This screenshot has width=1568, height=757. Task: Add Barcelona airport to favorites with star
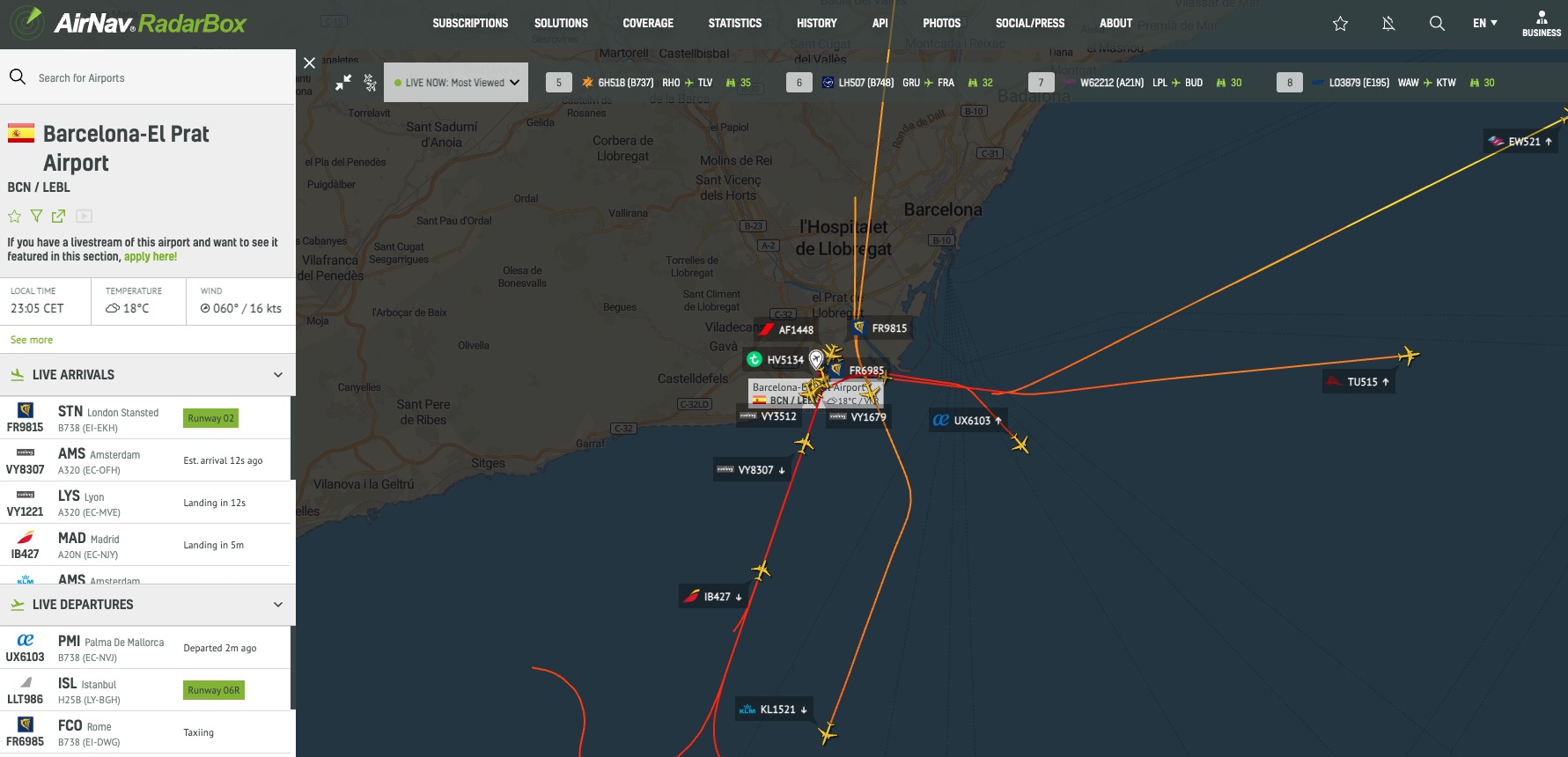tap(15, 217)
